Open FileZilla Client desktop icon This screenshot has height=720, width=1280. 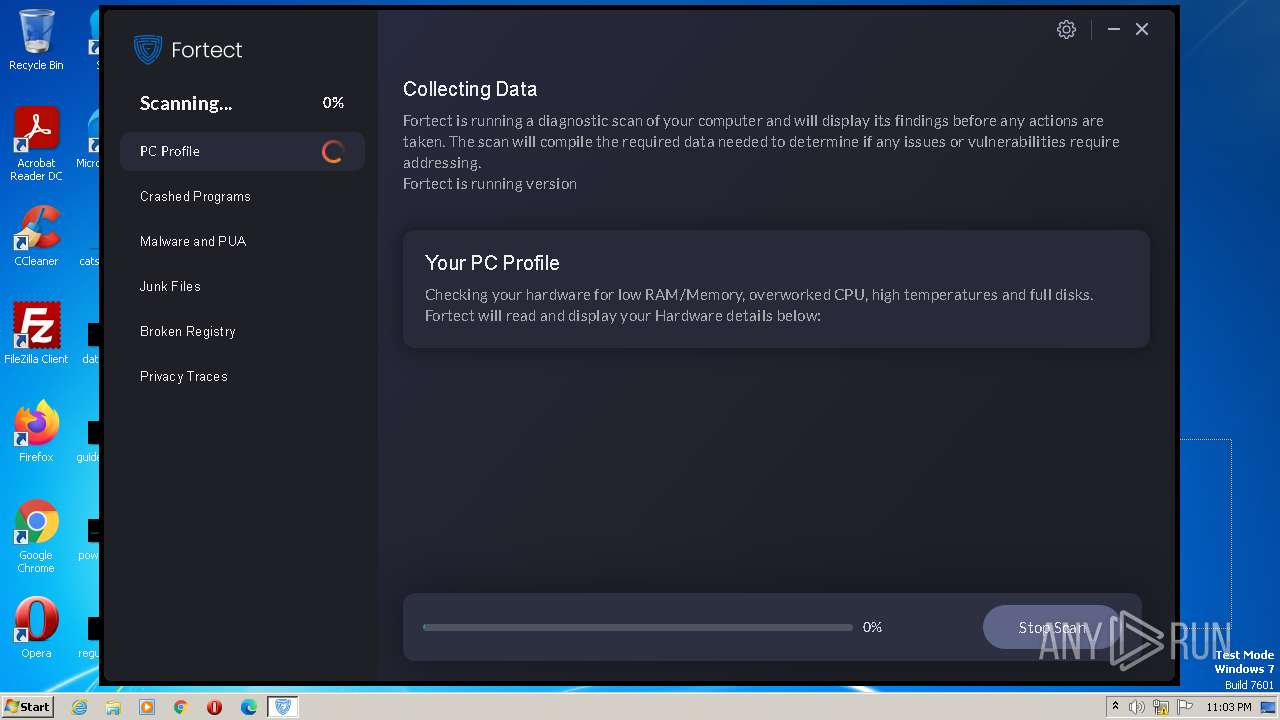[x=36, y=334]
